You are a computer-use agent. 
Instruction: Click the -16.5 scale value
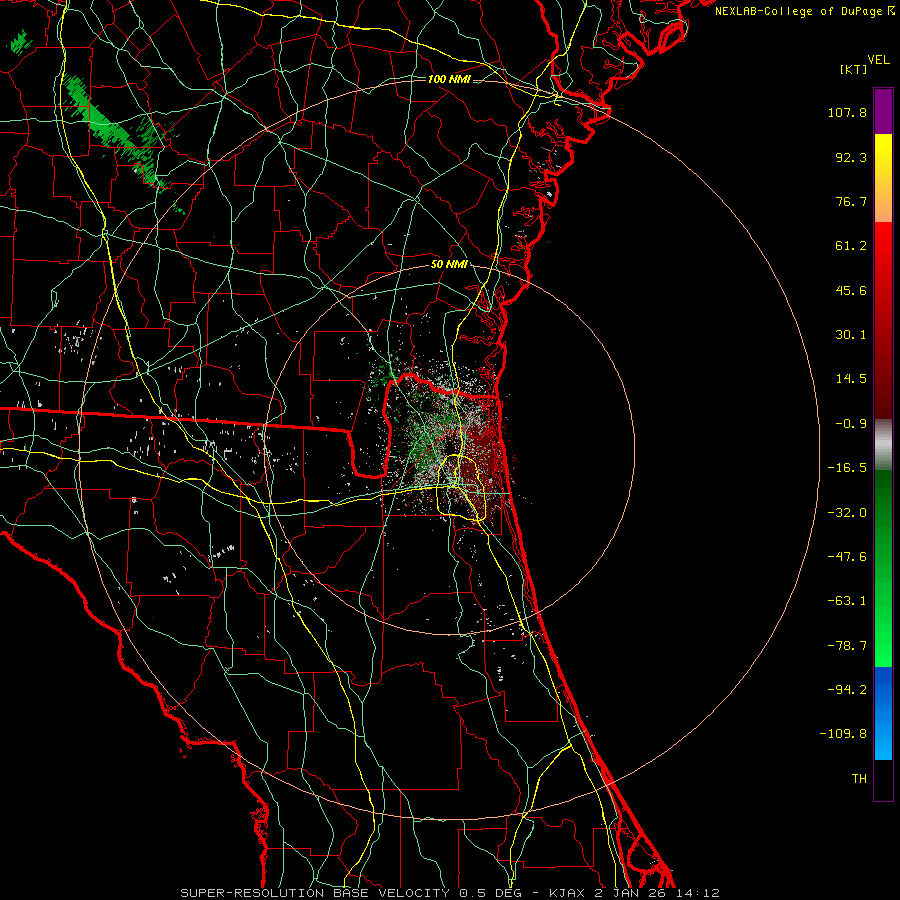pos(847,468)
